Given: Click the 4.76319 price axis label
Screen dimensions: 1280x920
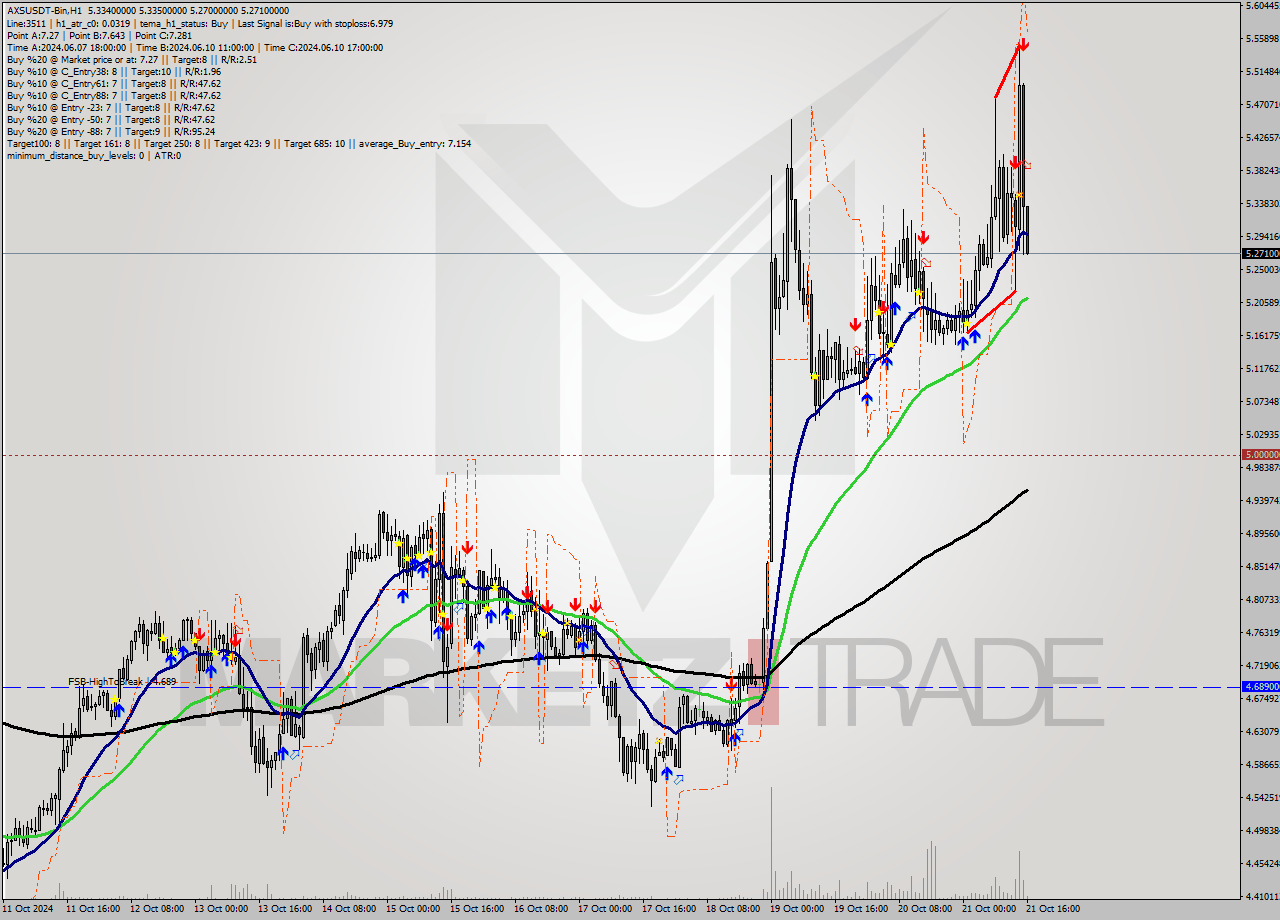Looking at the screenshot, I should point(1261,632).
